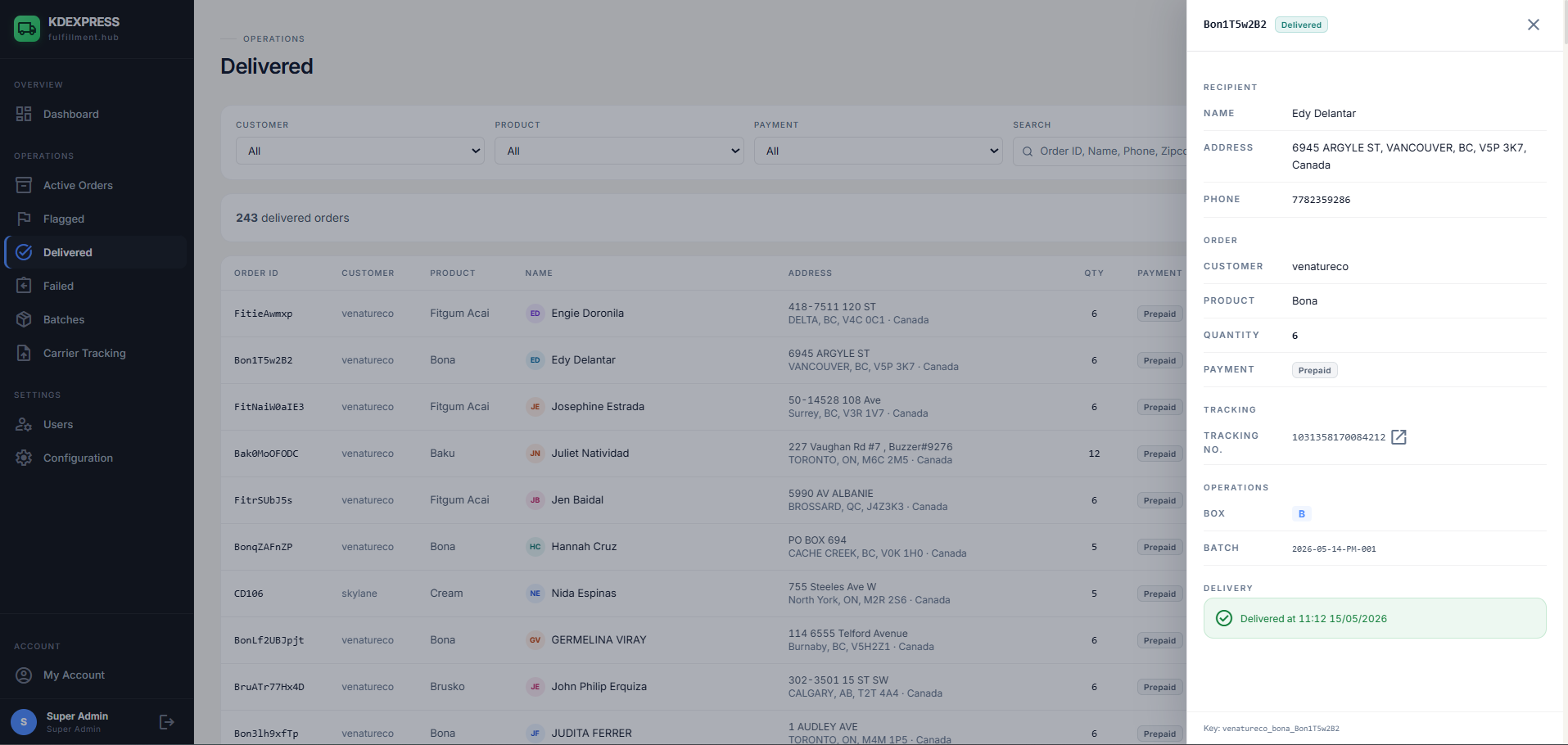Click Engie Doronila's ED avatar
Screen dimensions: 1568x745
(x=535, y=314)
